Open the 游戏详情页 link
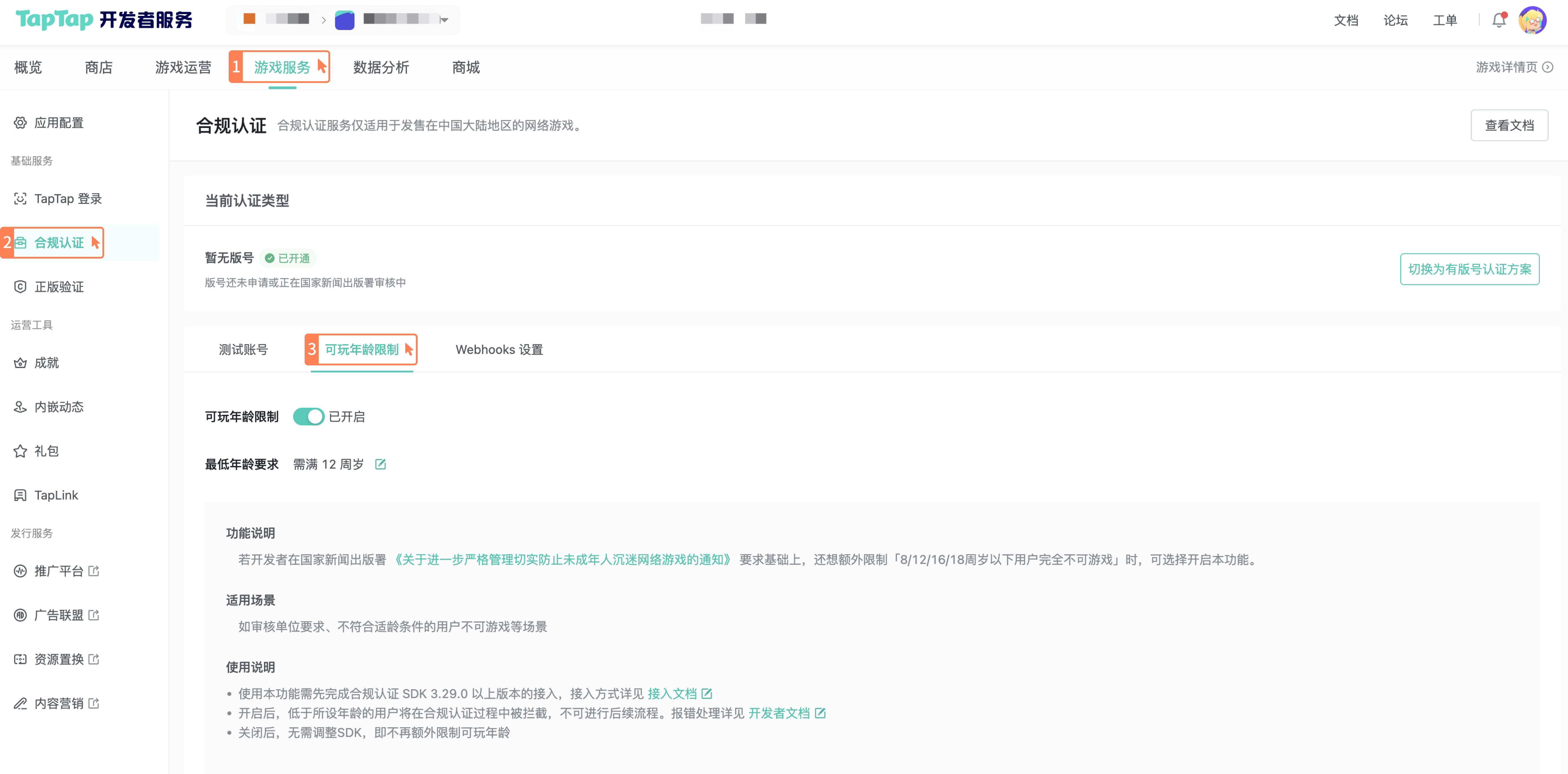Viewport: 1568px width, 774px height. tap(1506, 67)
